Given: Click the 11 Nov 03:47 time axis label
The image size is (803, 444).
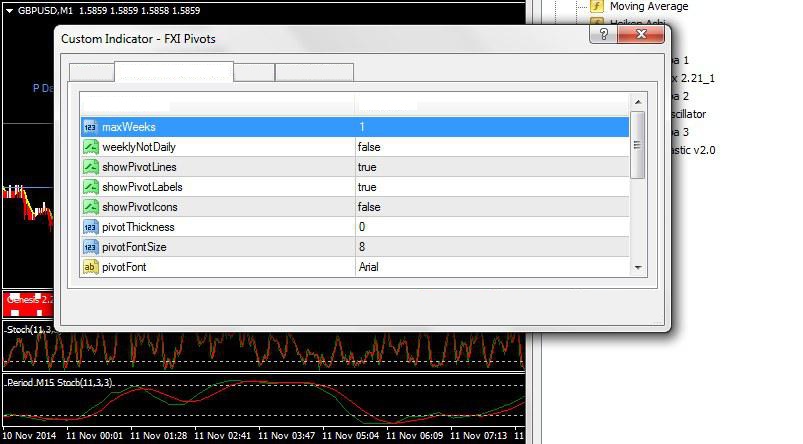Looking at the screenshot, I should (287, 436).
